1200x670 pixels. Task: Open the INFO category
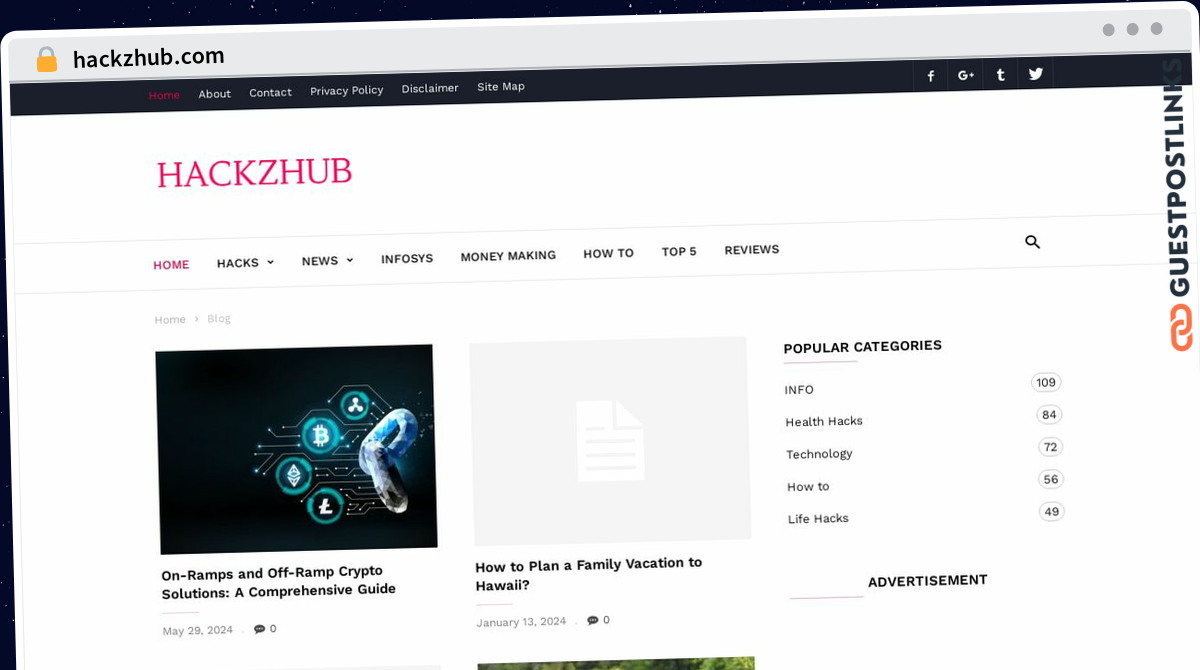(799, 390)
